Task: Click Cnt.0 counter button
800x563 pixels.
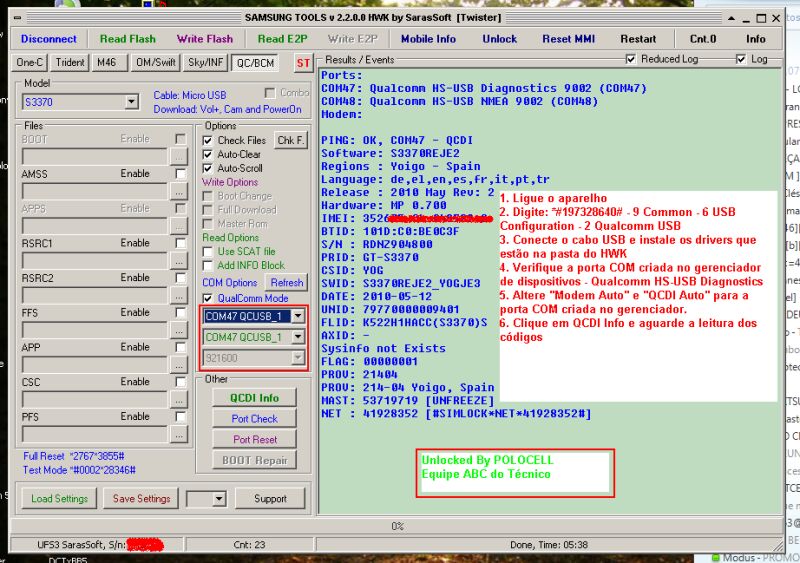Action: pos(703,39)
